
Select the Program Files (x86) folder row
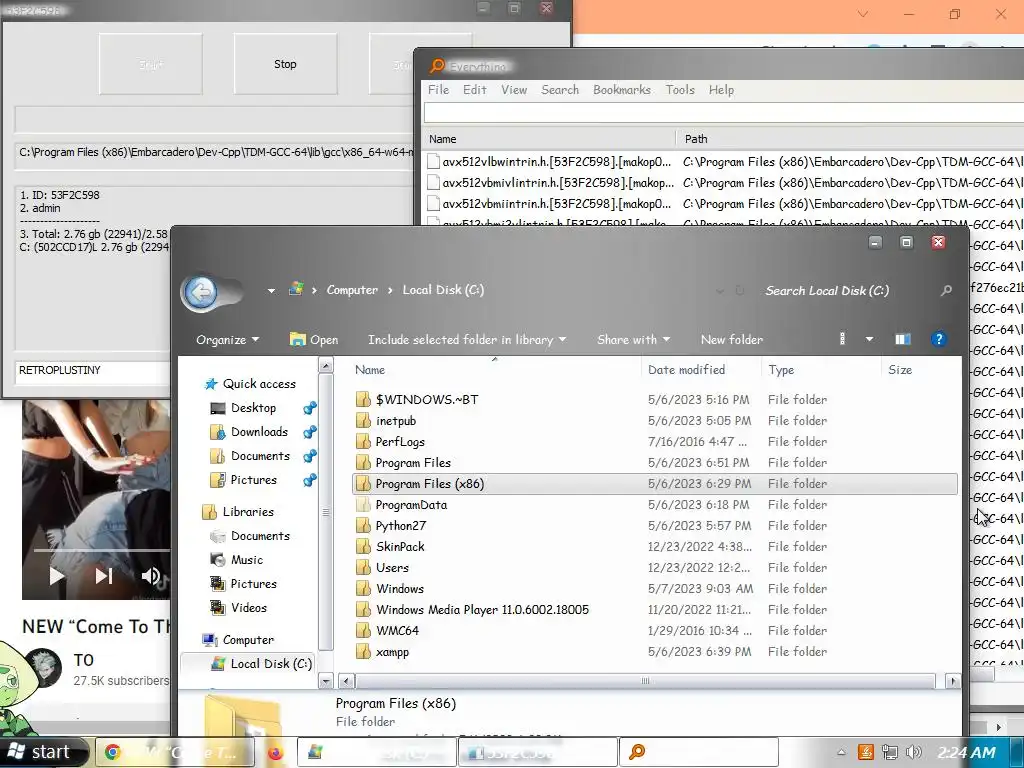click(655, 483)
